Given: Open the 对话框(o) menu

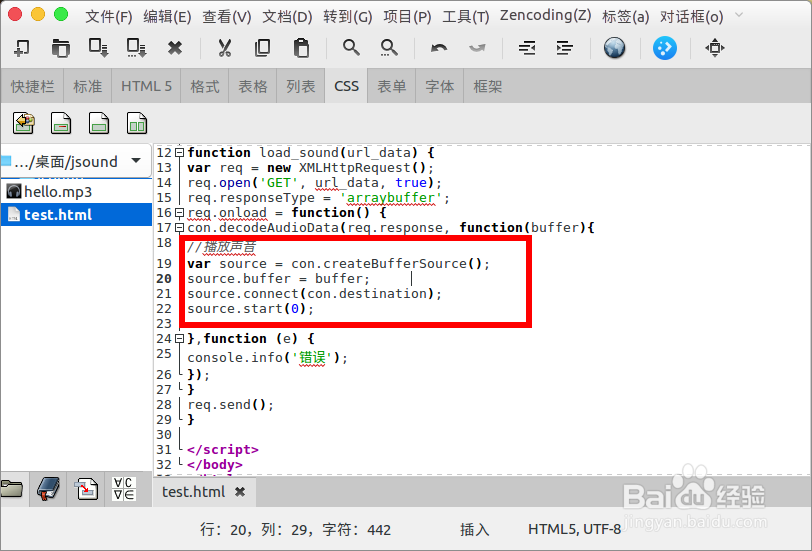Looking at the screenshot, I should [x=691, y=17].
